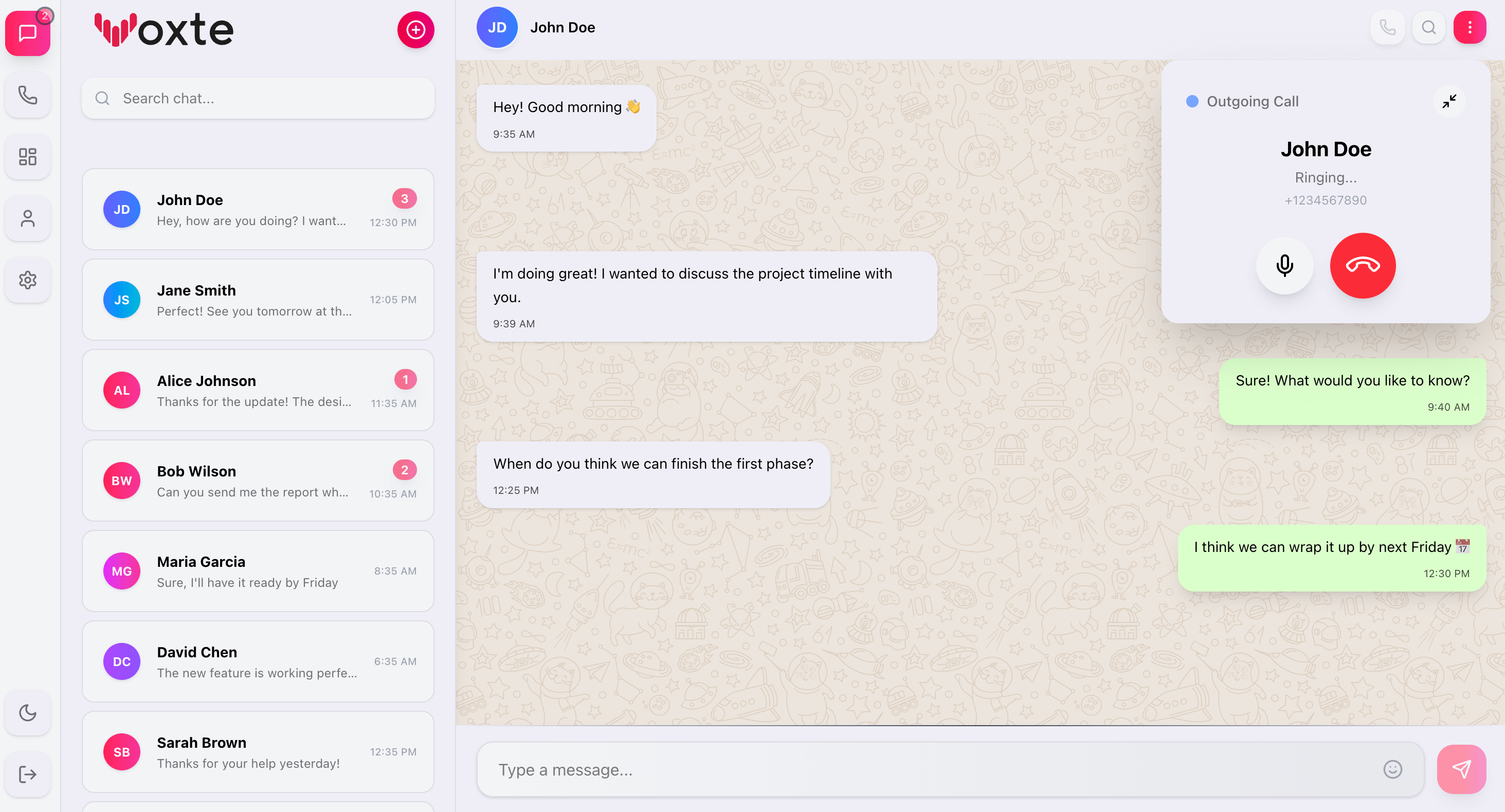1505x812 pixels.
Task: Open the Calls icon in the left sidebar
Action: pos(27,95)
